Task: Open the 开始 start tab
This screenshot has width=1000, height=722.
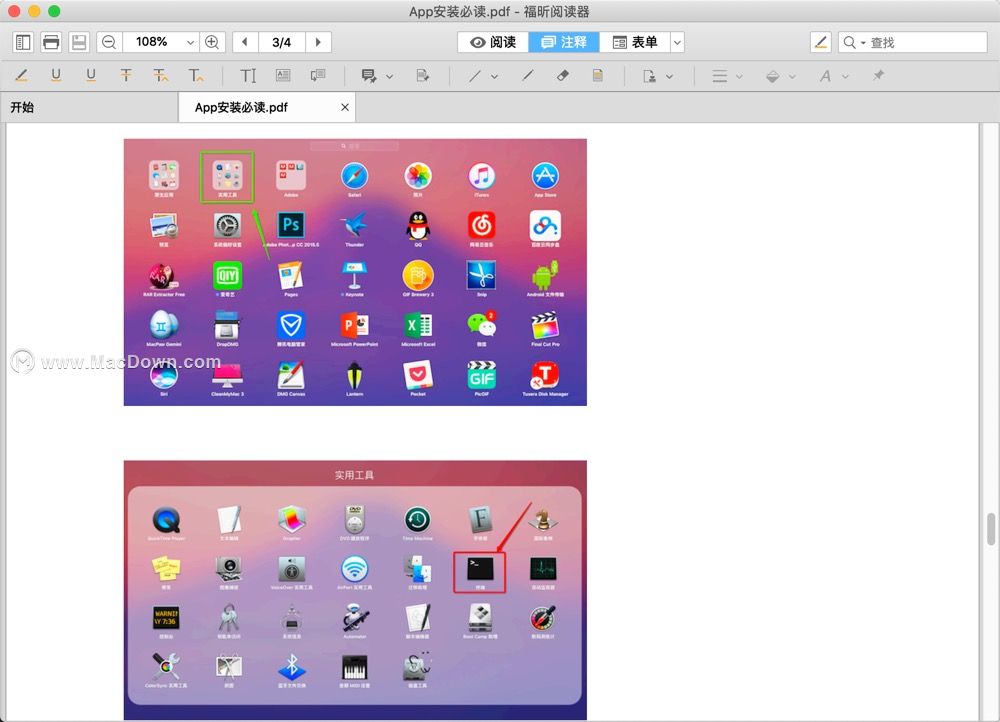Action: tap(89, 107)
